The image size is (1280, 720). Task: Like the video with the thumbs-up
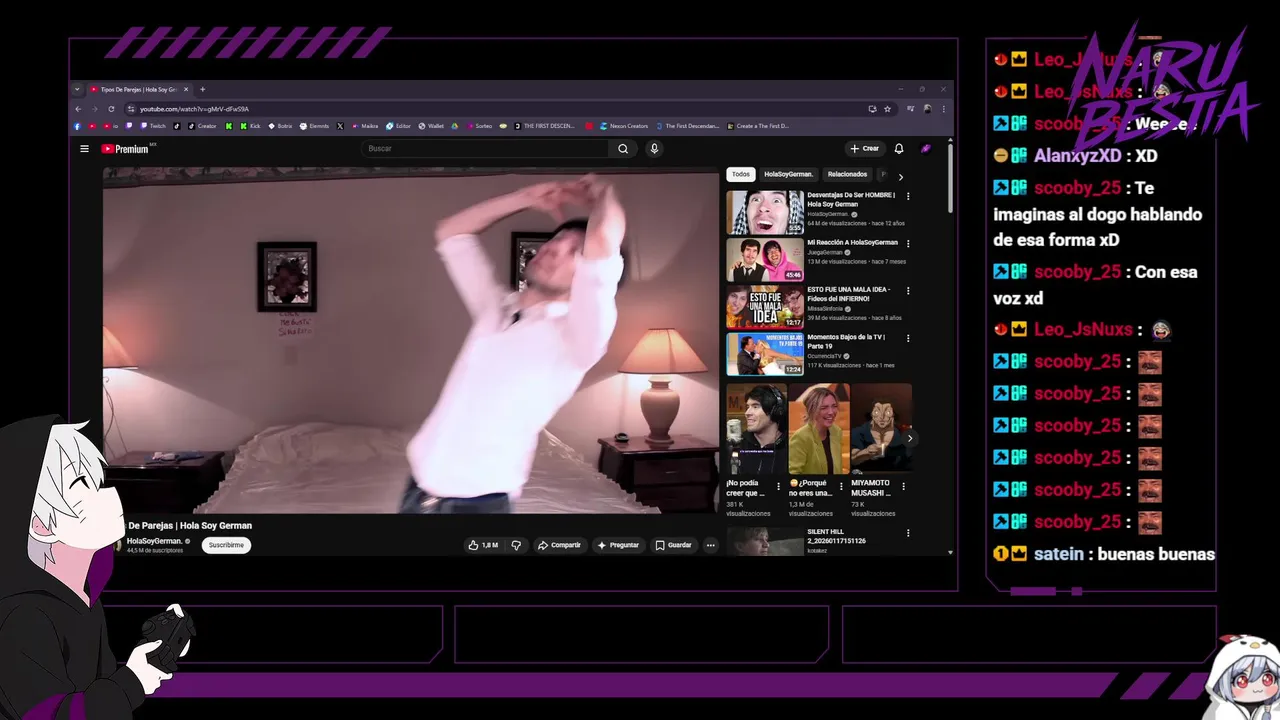483,545
